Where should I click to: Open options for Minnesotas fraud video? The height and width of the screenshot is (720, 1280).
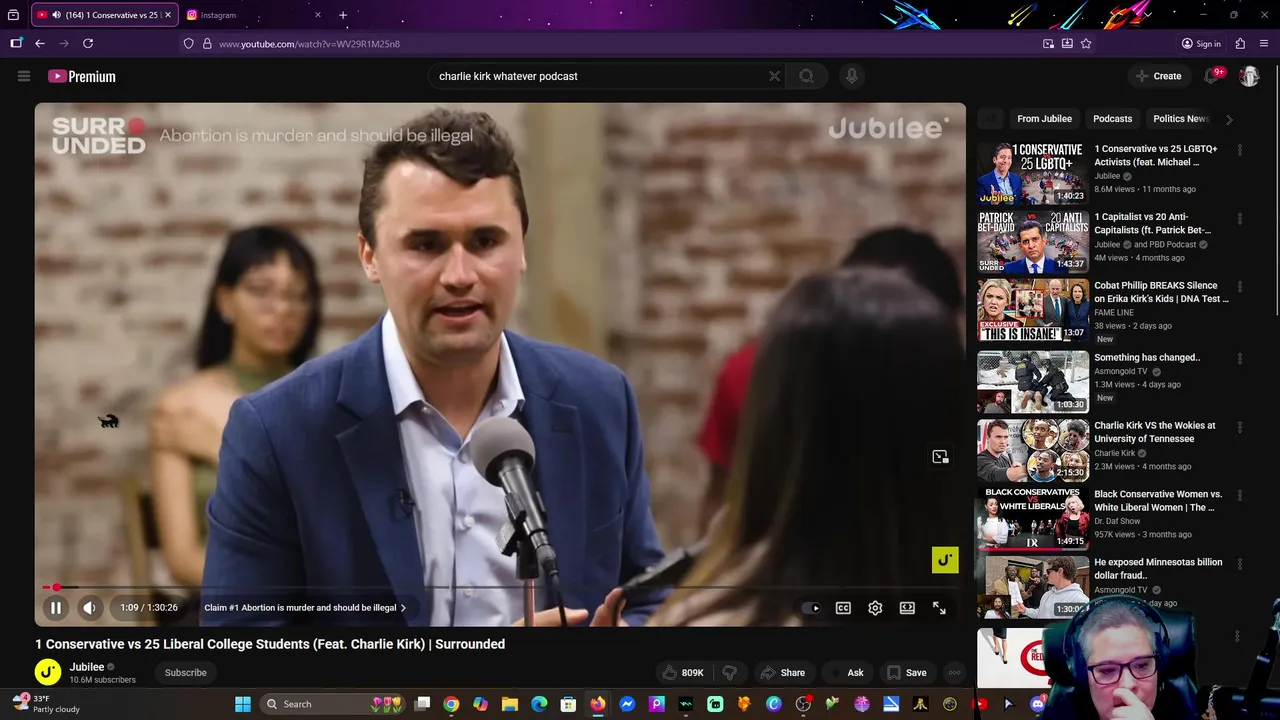1240,563
